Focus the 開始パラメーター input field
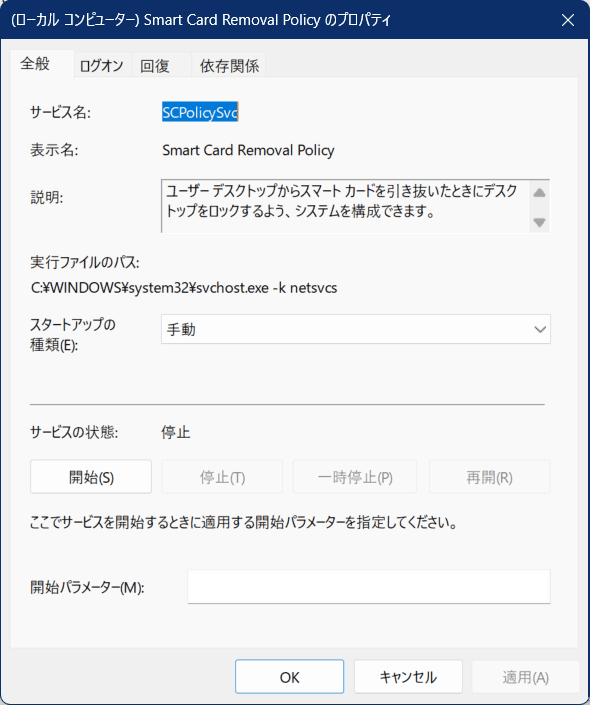The width and height of the screenshot is (590, 705). click(x=369, y=586)
